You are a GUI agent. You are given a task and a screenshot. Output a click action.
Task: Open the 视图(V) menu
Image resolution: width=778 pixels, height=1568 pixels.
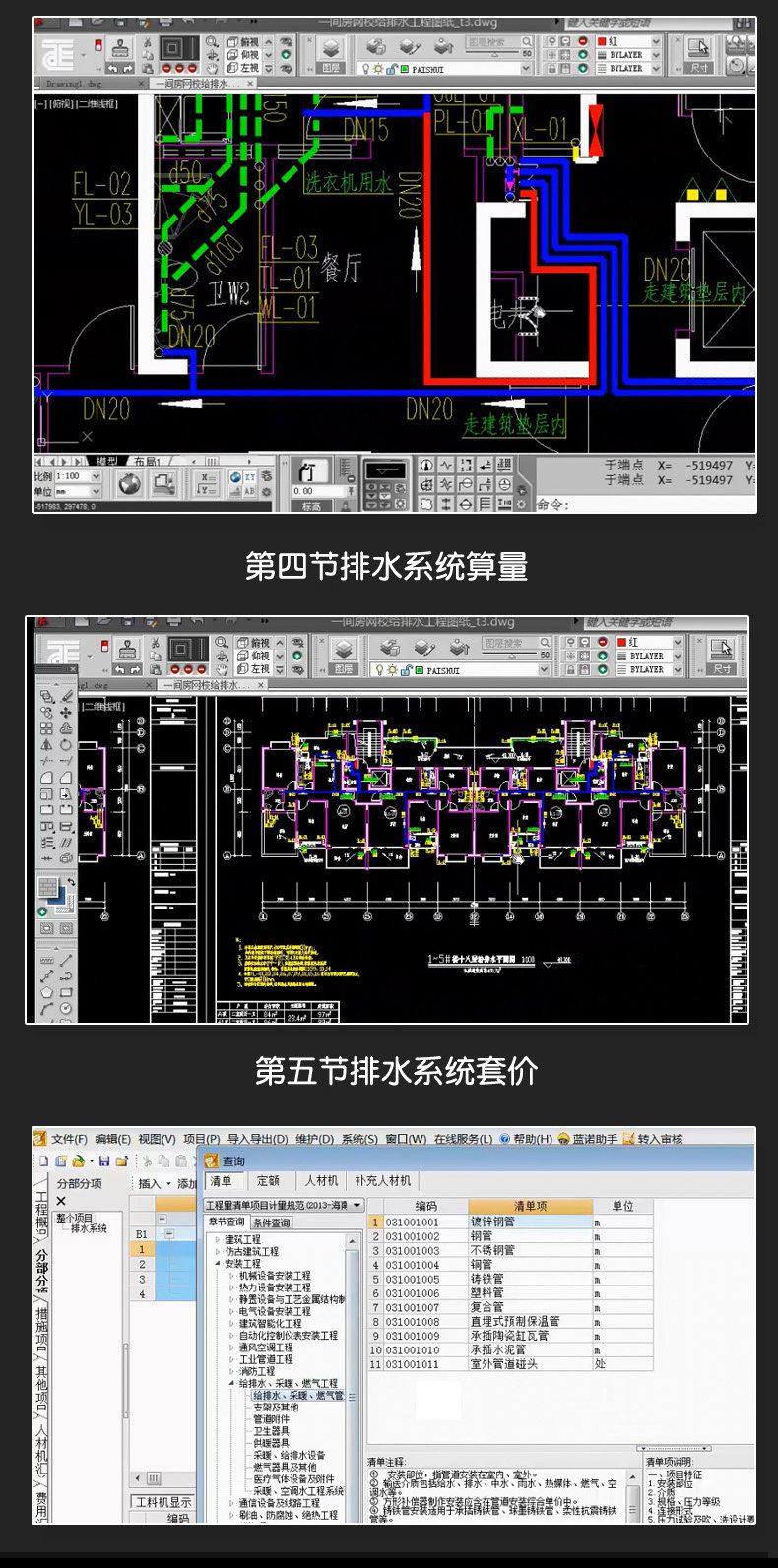point(157,1139)
